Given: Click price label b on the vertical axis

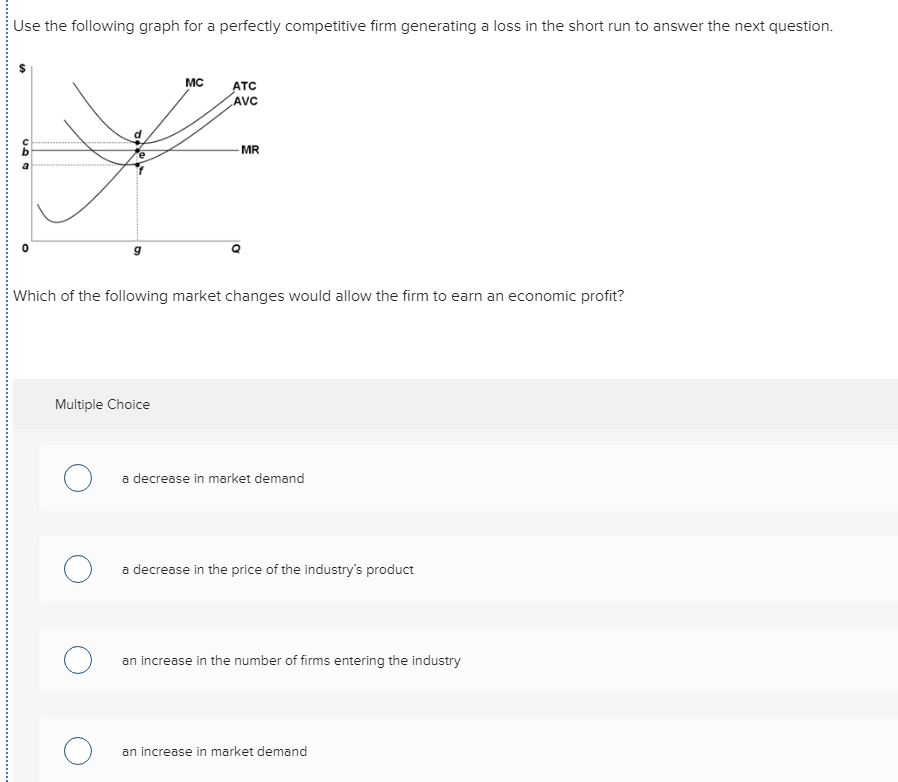Looking at the screenshot, I should click(x=25, y=151).
